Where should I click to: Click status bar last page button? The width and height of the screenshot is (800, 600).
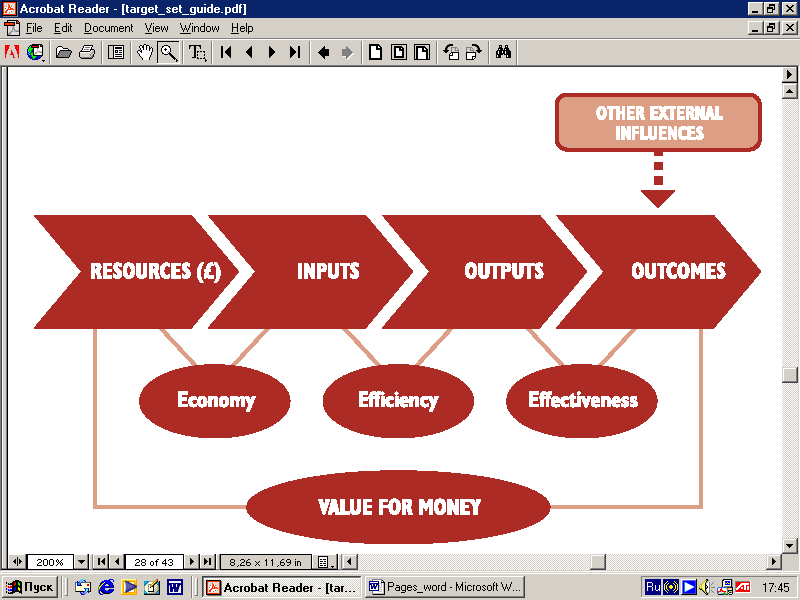coord(207,562)
